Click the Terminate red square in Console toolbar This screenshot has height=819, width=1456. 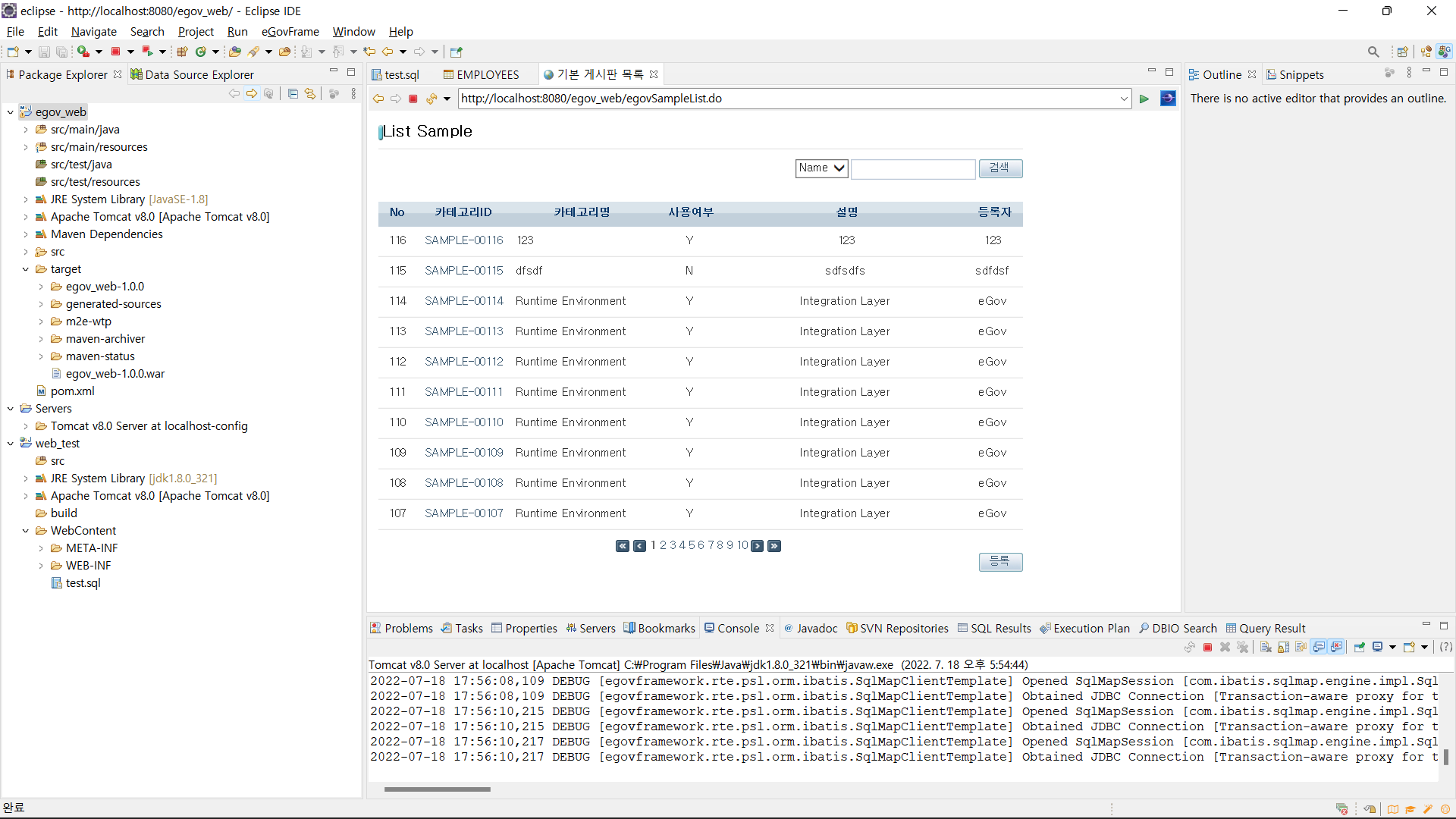1207,647
